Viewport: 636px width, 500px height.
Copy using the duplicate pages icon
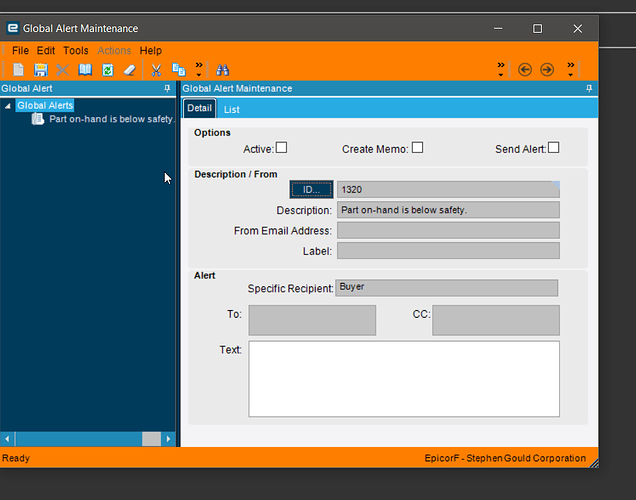click(178, 70)
